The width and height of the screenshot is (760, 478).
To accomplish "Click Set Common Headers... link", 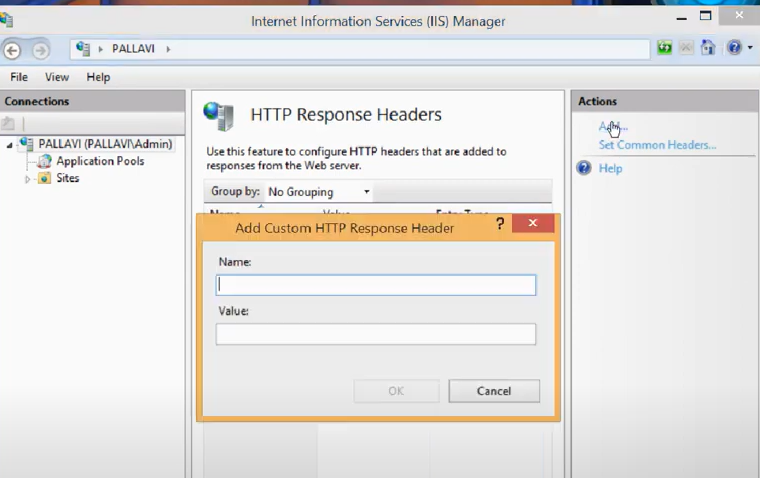I will pyautogui.click(x=657, y=145).
